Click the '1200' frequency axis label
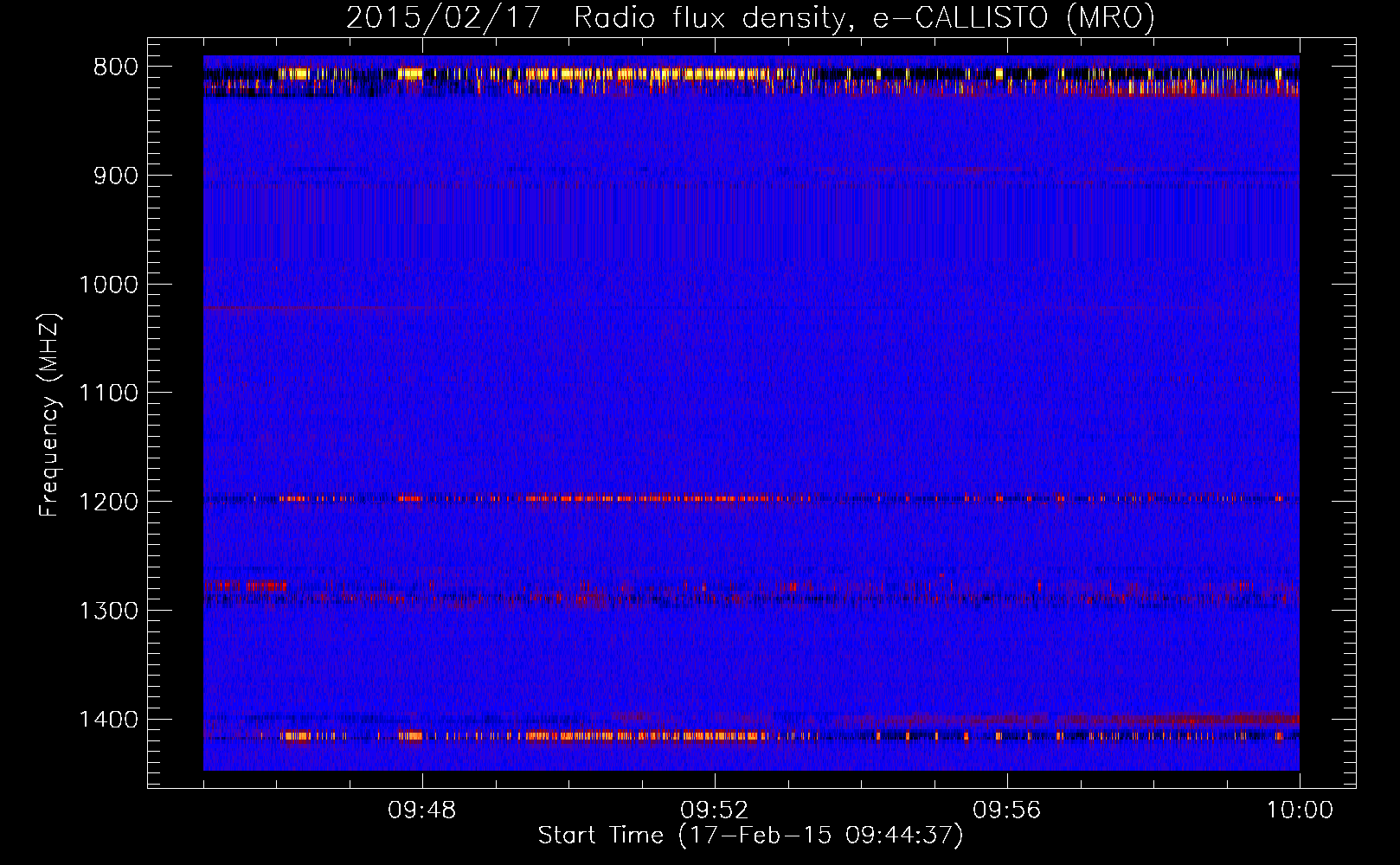Screen dimensions: 1400x865 108,503
